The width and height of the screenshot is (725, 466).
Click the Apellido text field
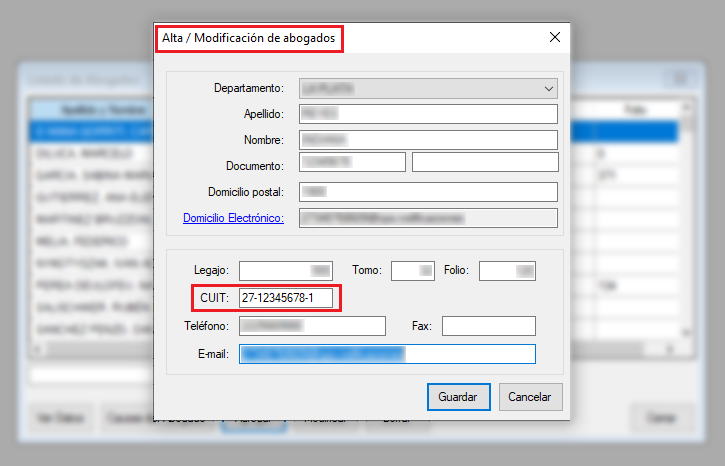[428, 114]
